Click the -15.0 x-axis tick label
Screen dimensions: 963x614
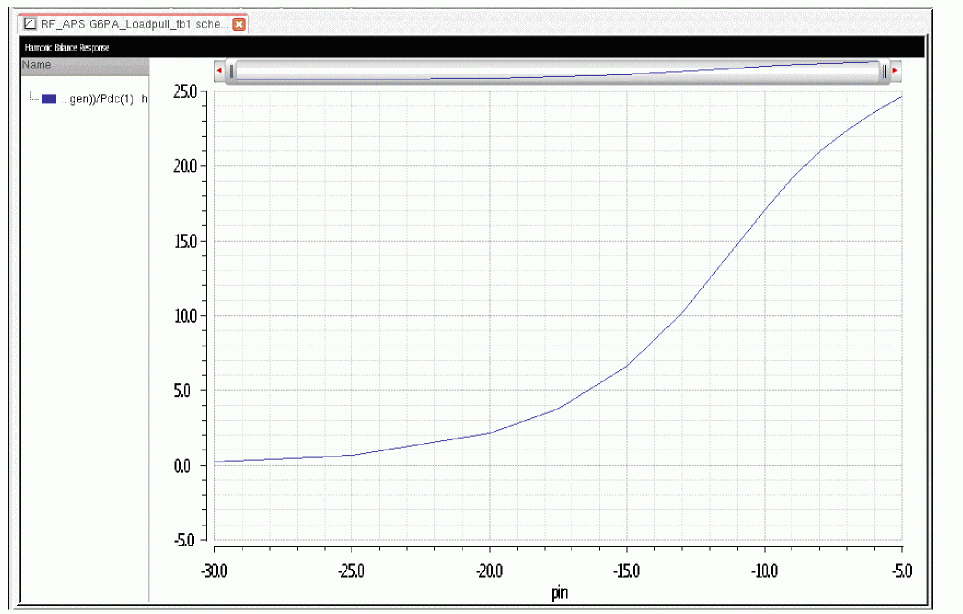627,571
